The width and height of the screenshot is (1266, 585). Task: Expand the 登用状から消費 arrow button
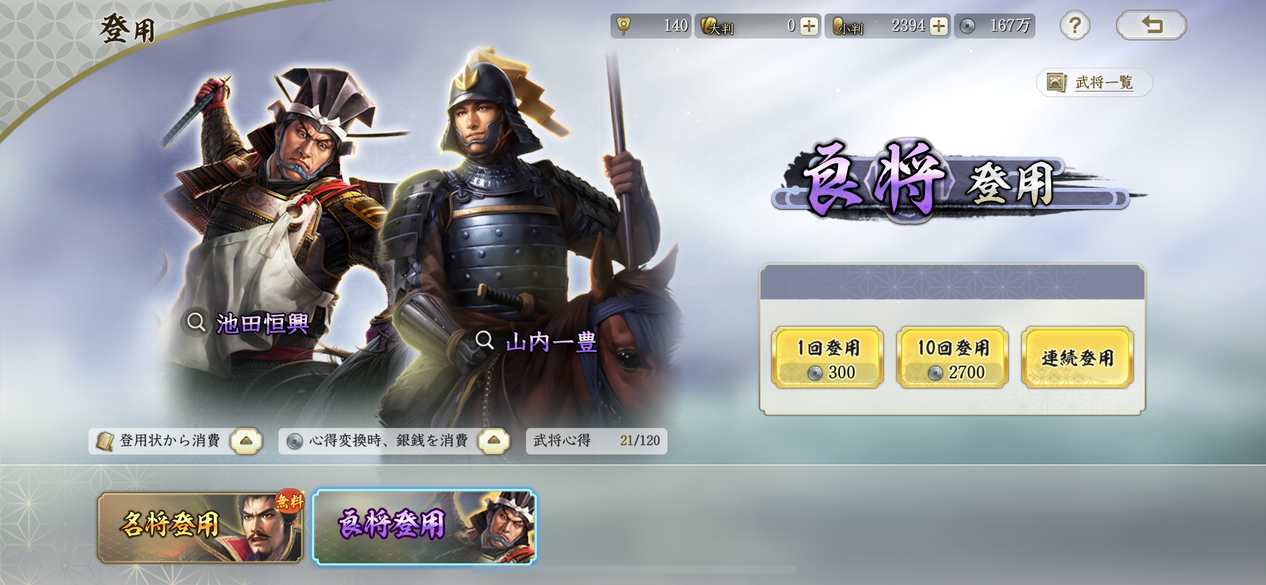pos(246,441)
